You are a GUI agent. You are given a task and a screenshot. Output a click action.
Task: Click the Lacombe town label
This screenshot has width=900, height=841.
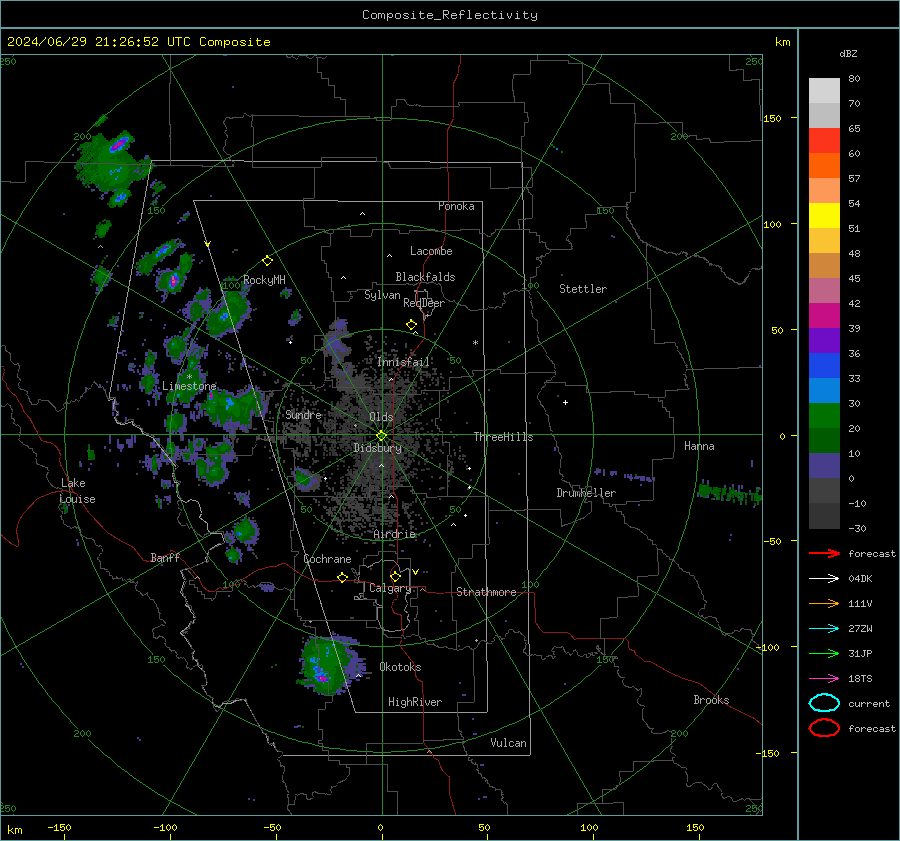pos(431,251)
